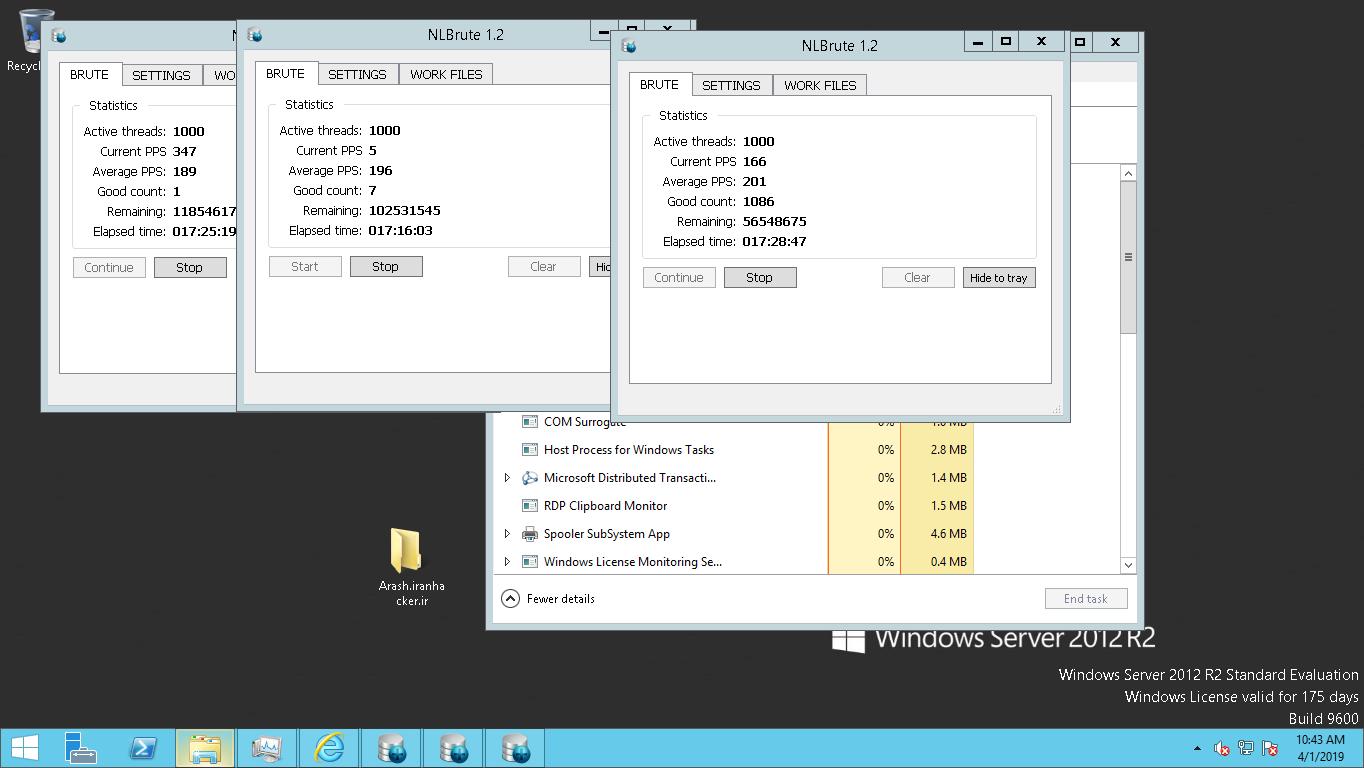Click the Remaining value 56548675

[774, 222]
